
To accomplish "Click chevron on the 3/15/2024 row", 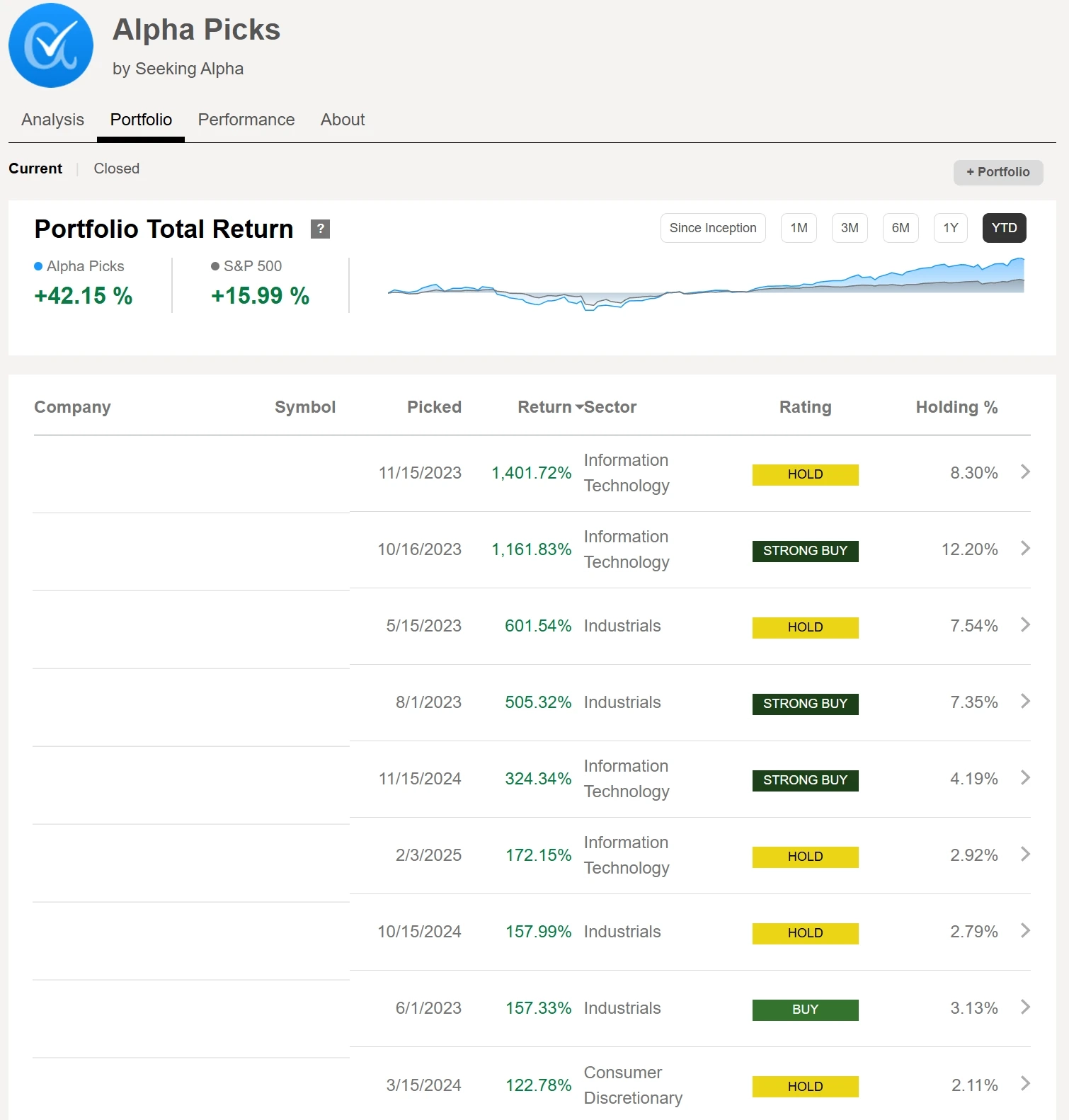I will (1024, 1084).
